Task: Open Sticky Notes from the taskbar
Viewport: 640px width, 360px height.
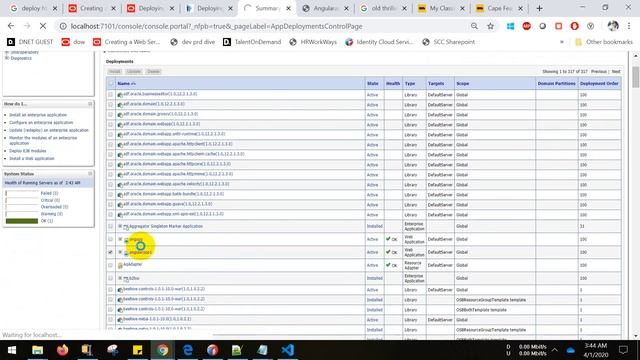Action: (138, 350)
